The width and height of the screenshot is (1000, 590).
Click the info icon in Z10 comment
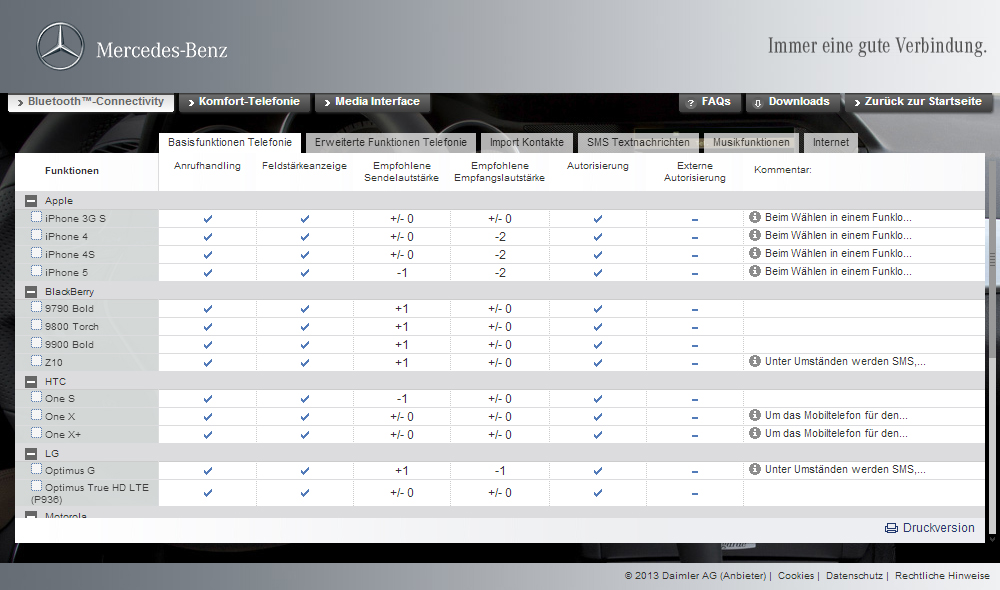755,362
